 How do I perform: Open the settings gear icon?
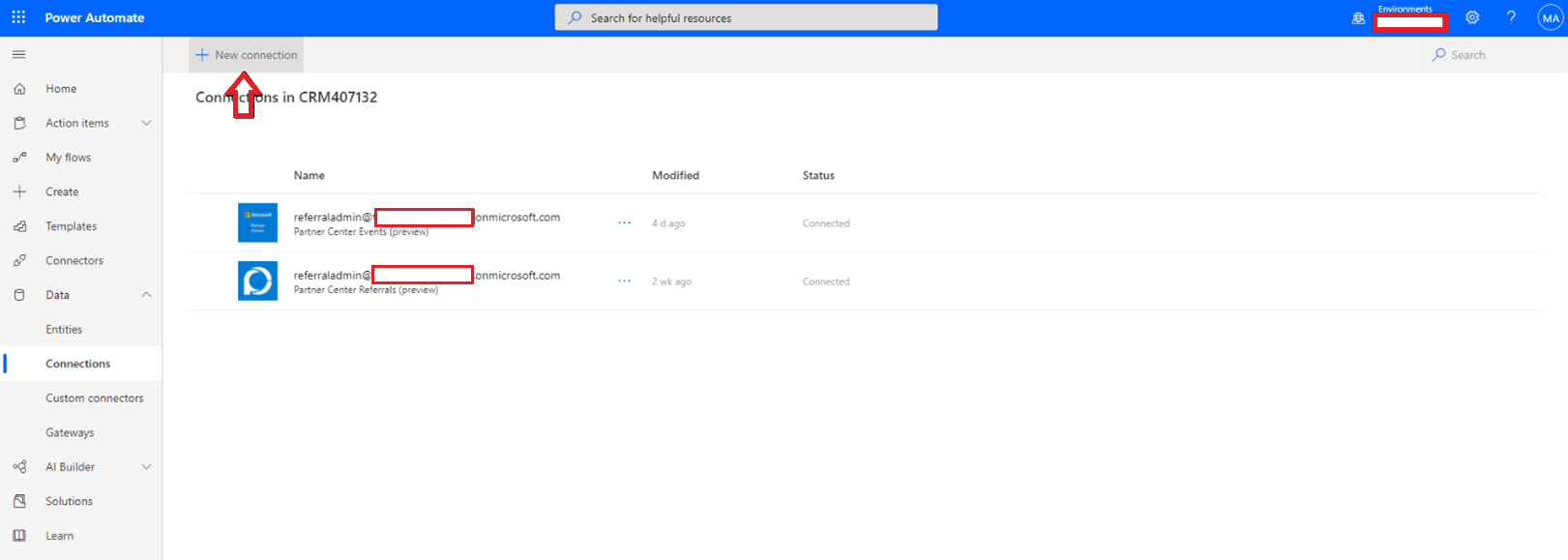coord(1472,17)
